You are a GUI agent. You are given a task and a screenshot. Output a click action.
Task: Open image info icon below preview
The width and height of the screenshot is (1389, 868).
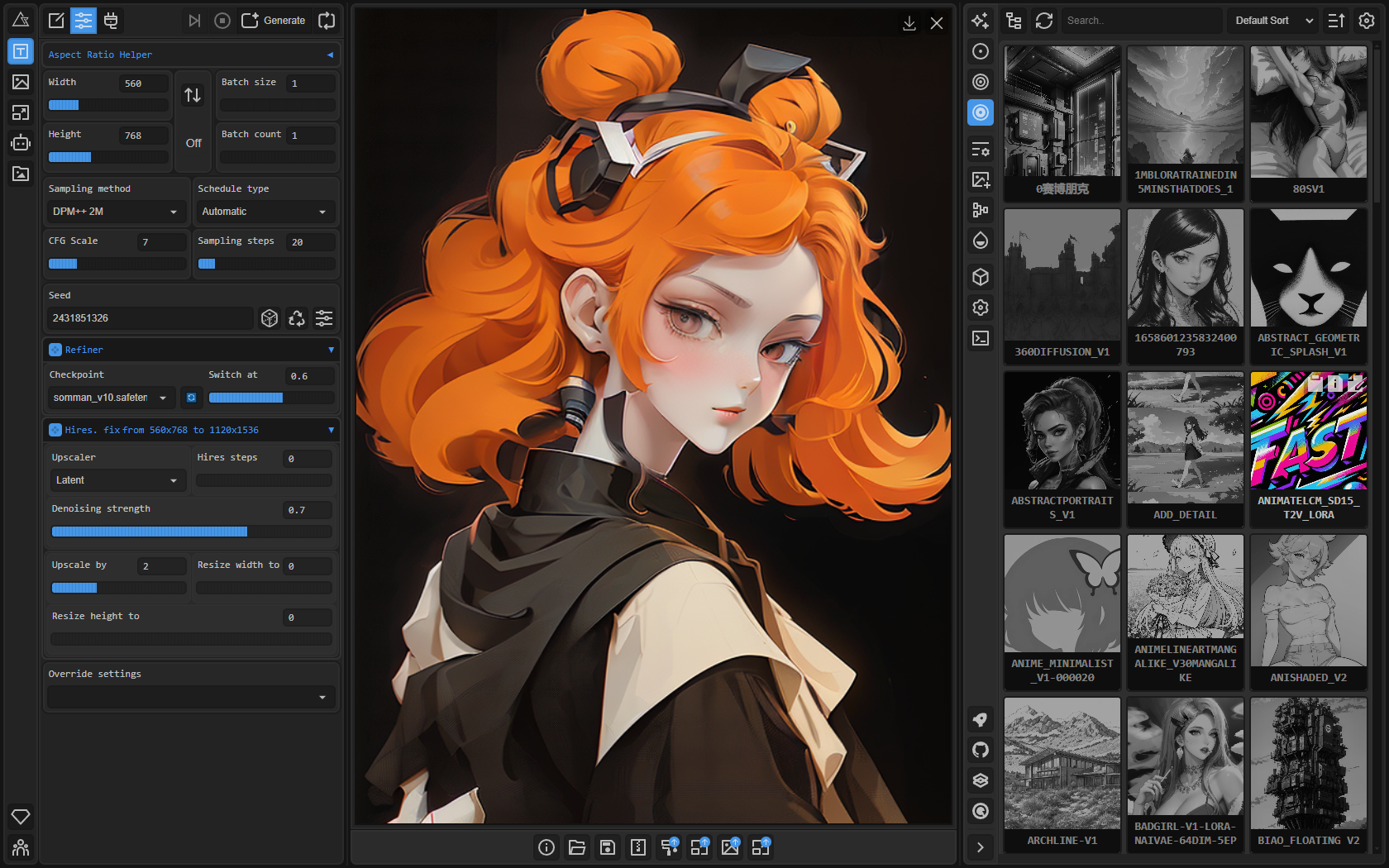547,847
